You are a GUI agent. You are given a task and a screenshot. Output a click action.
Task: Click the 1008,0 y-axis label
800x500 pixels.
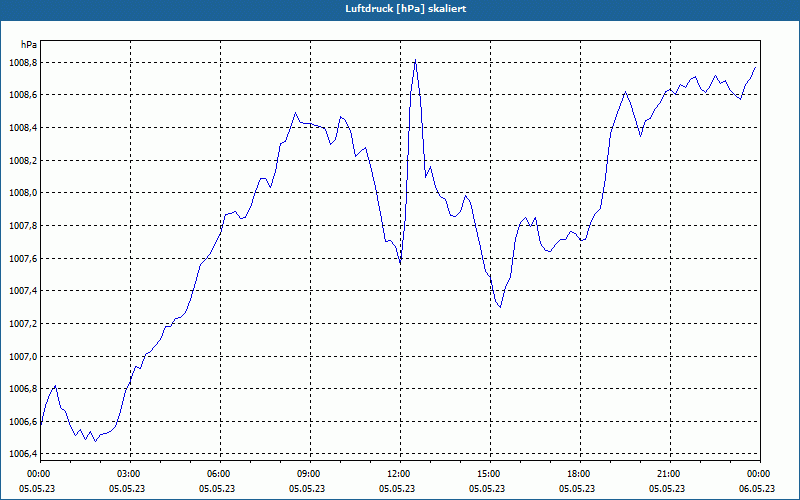23,193
